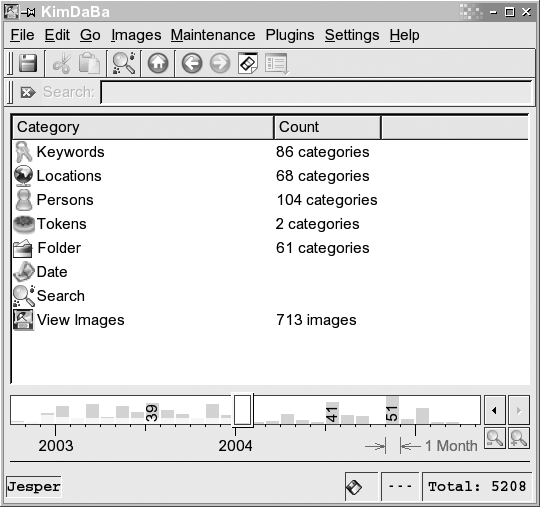Go to Home toolbar icon
This screenshot has width=540, height=507.
158,63
